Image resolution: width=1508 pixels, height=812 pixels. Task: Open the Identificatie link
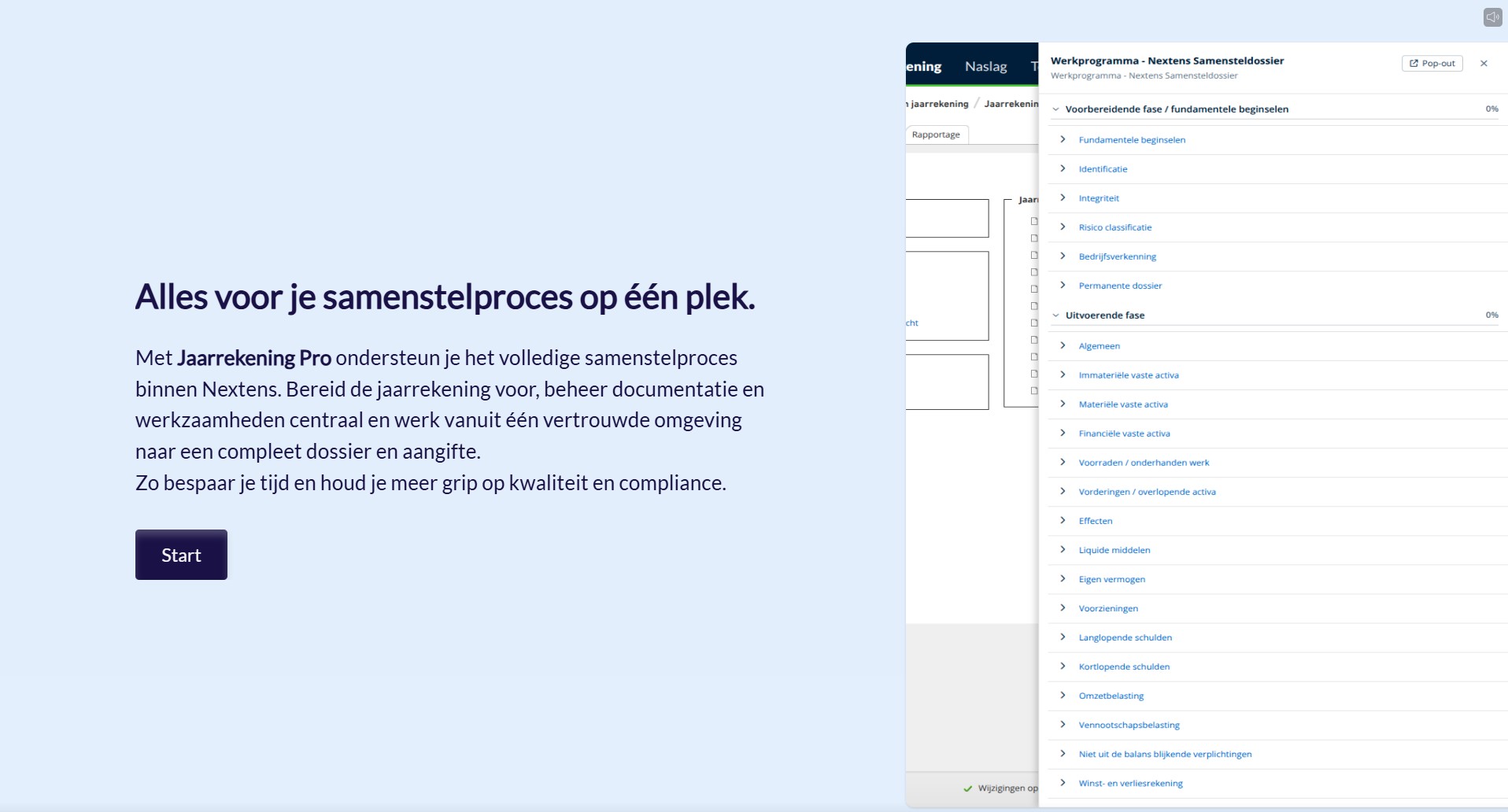(x=1103, y=169)
